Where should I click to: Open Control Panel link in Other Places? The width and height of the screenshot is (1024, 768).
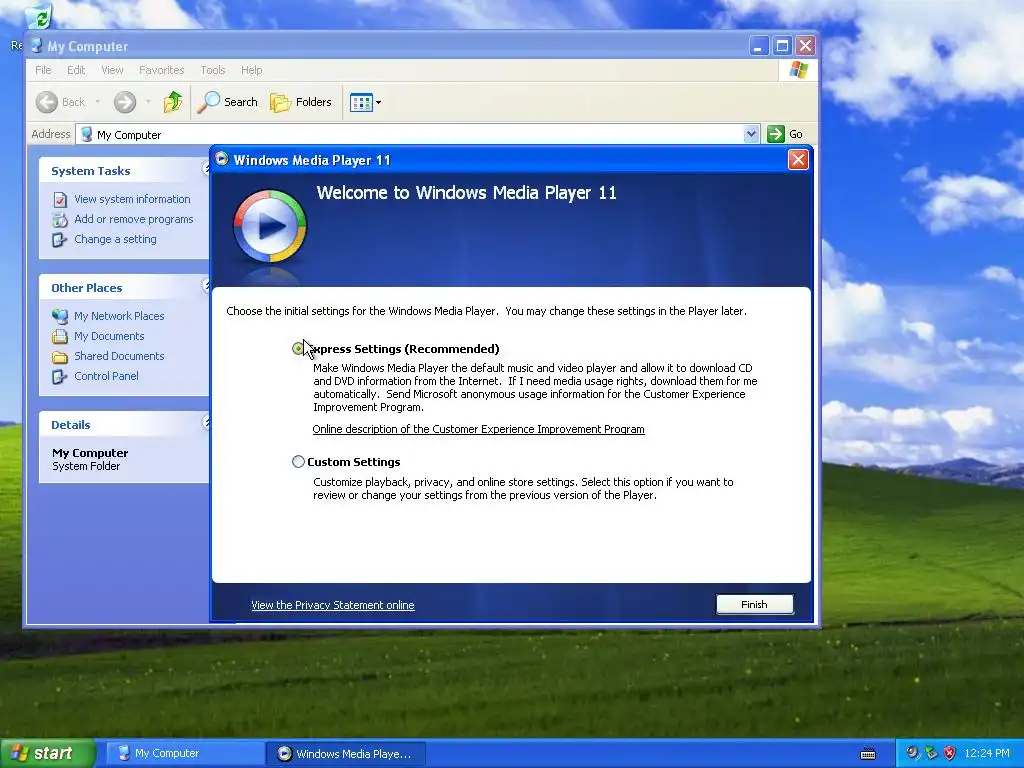click(x=106, y=376)
